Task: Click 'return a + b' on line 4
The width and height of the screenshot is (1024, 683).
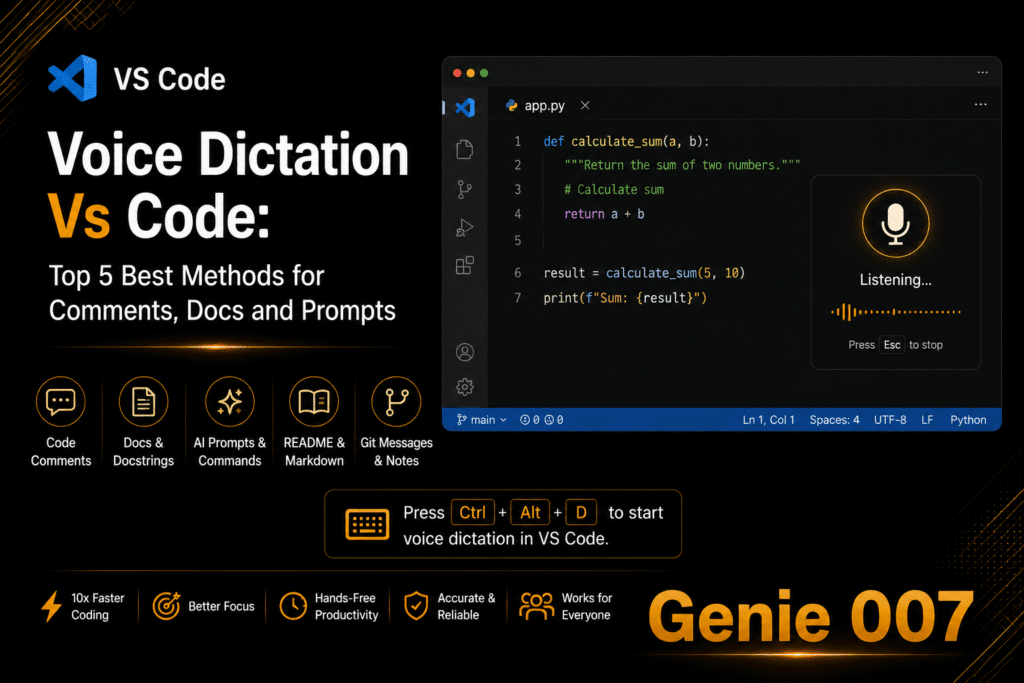Action: (604, 214)
